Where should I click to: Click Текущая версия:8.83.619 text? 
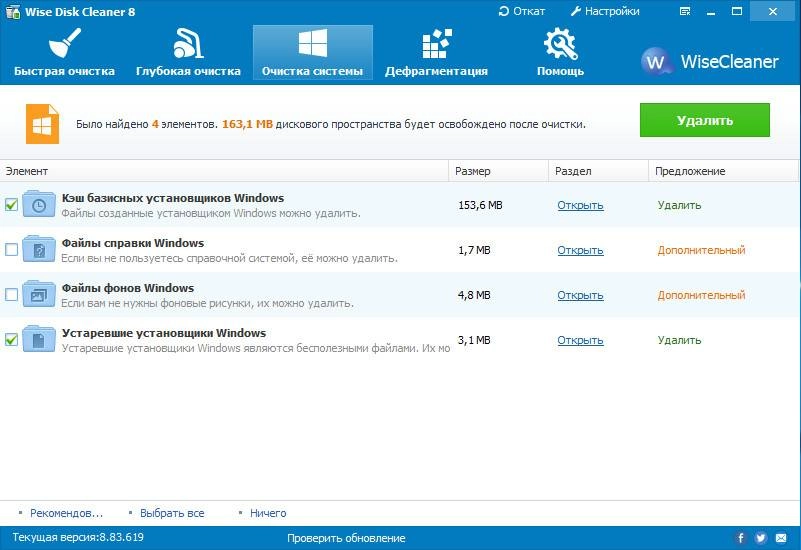(x=78, y=538)
